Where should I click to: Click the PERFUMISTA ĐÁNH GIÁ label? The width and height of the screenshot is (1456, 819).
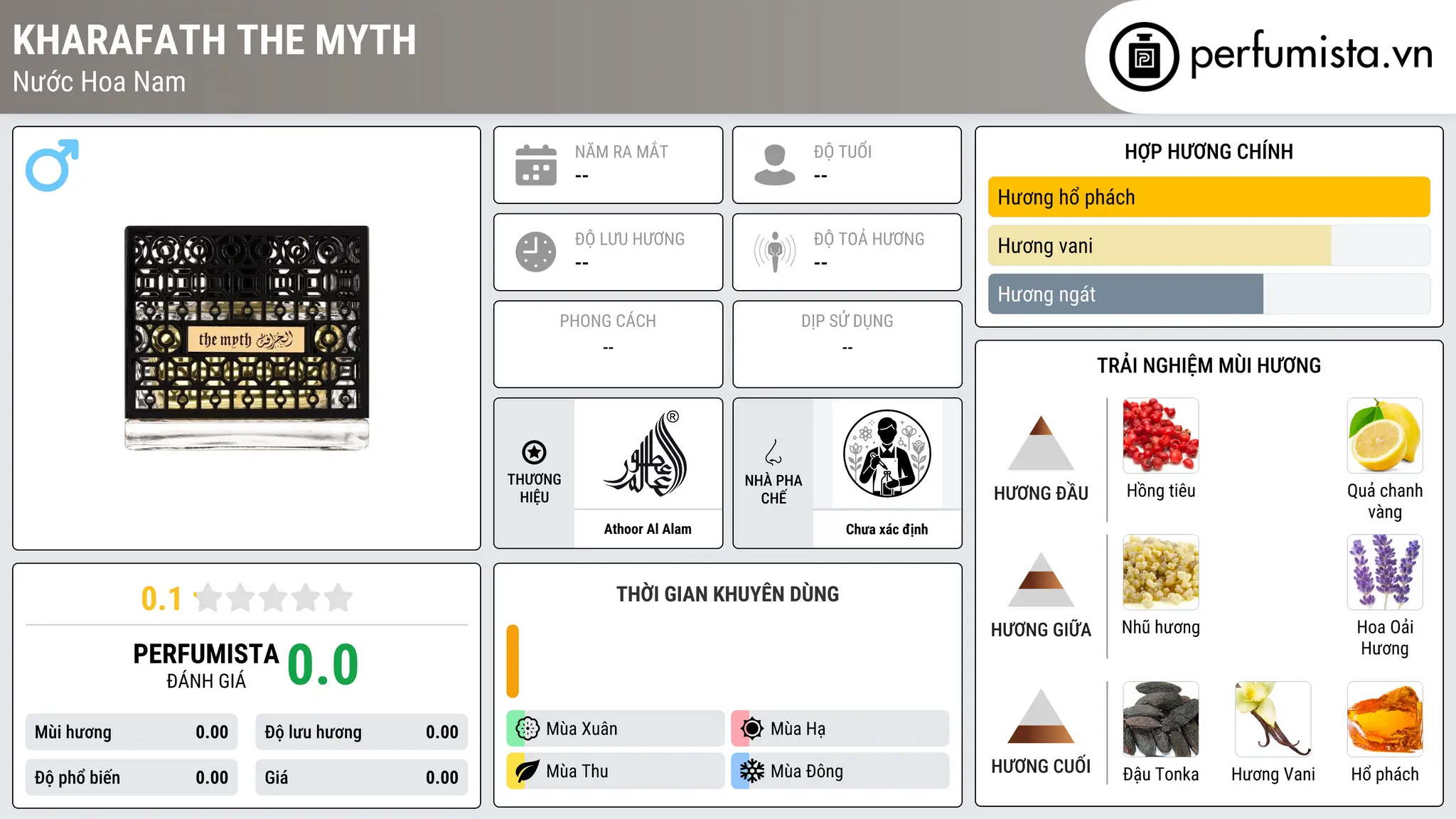[206, 665]
